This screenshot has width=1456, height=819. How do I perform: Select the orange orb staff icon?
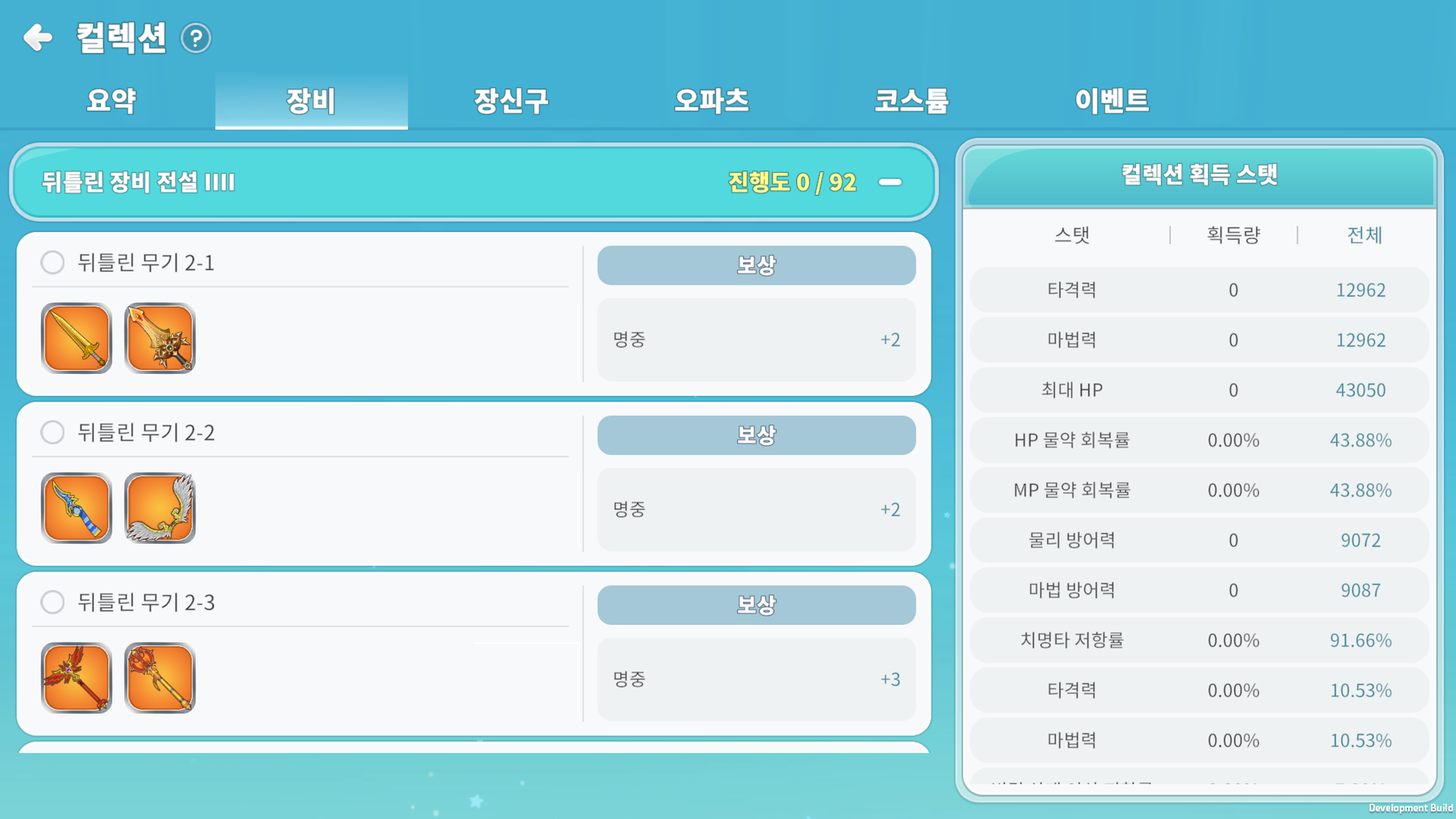[160, 678]
